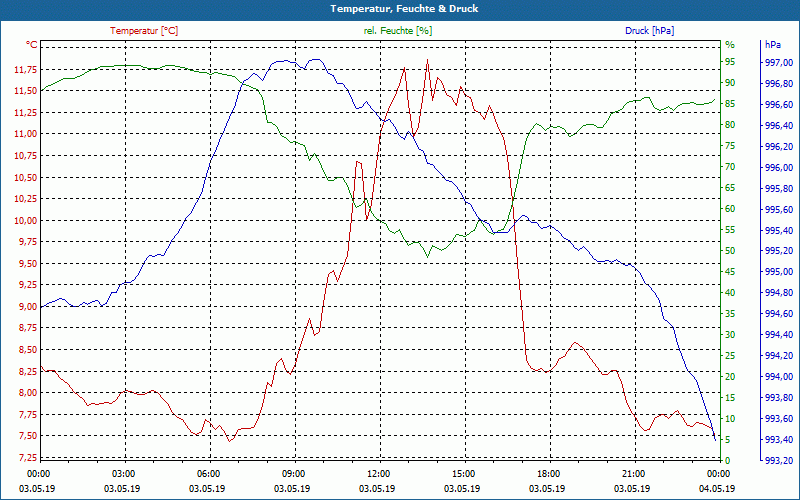Click the 85 humidity axis value
The height and width of the screenshot is (500, 800).
[x=730, y=104]
